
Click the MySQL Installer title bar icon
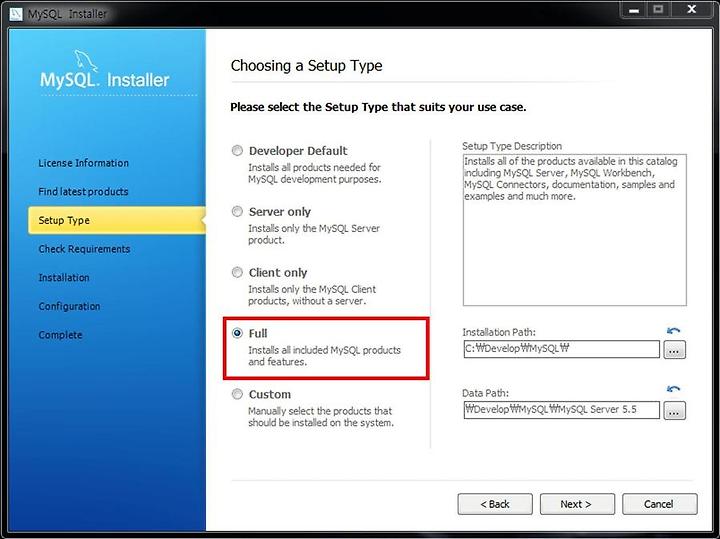tap(16, 13)
